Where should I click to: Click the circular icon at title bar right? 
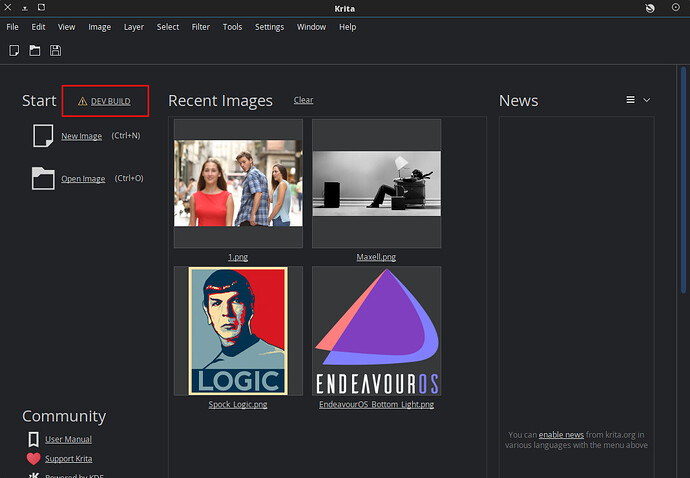click(675, 7)
